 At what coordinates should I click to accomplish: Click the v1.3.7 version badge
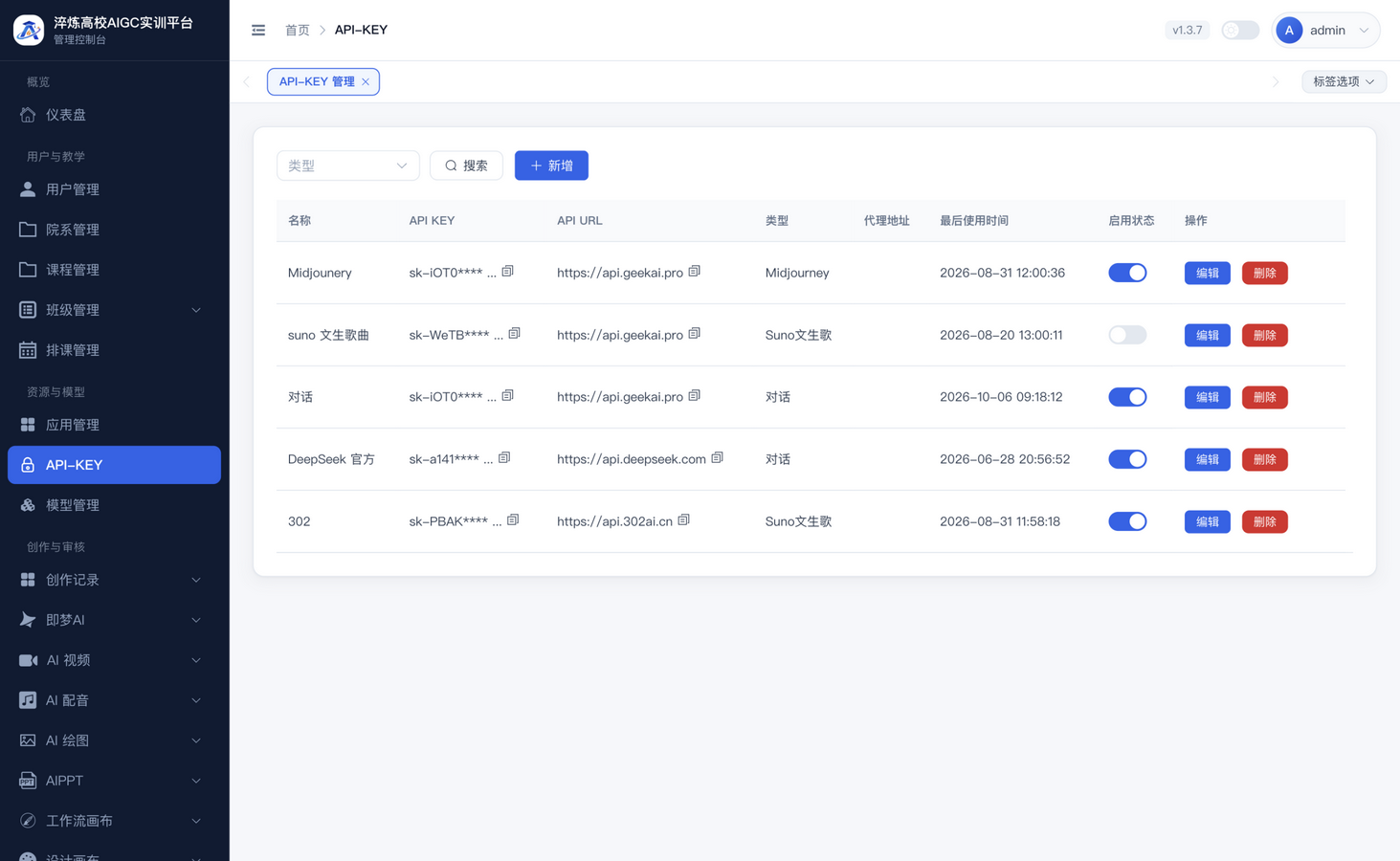coord(1188,31)
